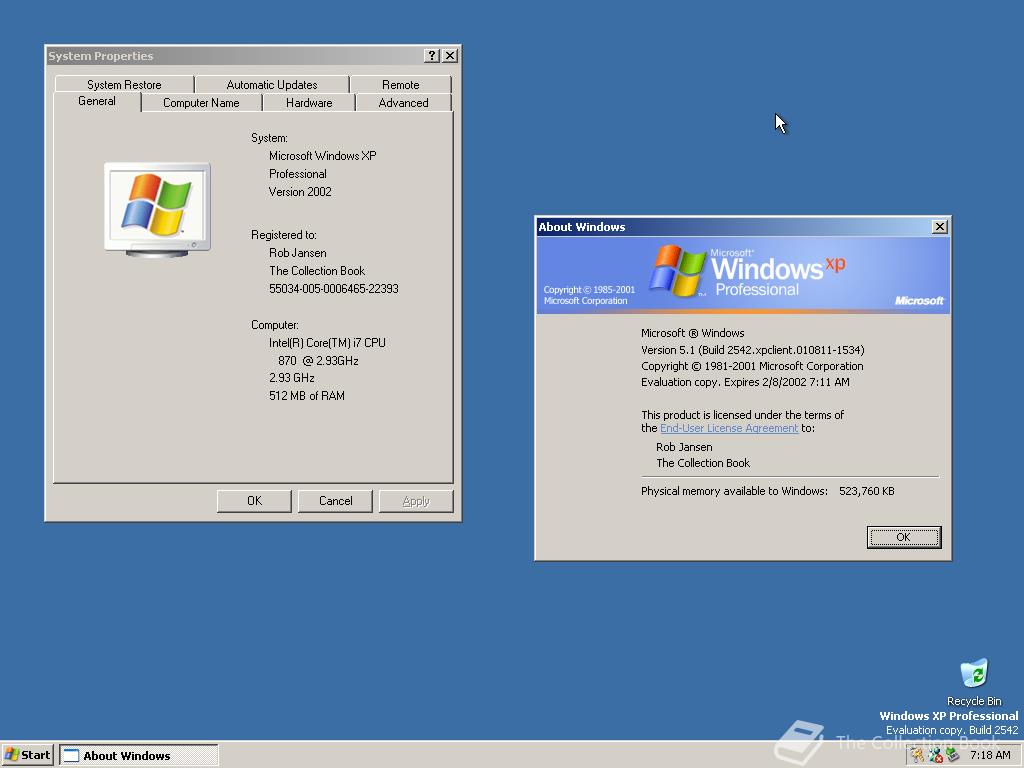This screenshot has width=1024, height=768.
Task: Click the product ID 55034-005-0006465-22393
Action: tap(334, 289)
